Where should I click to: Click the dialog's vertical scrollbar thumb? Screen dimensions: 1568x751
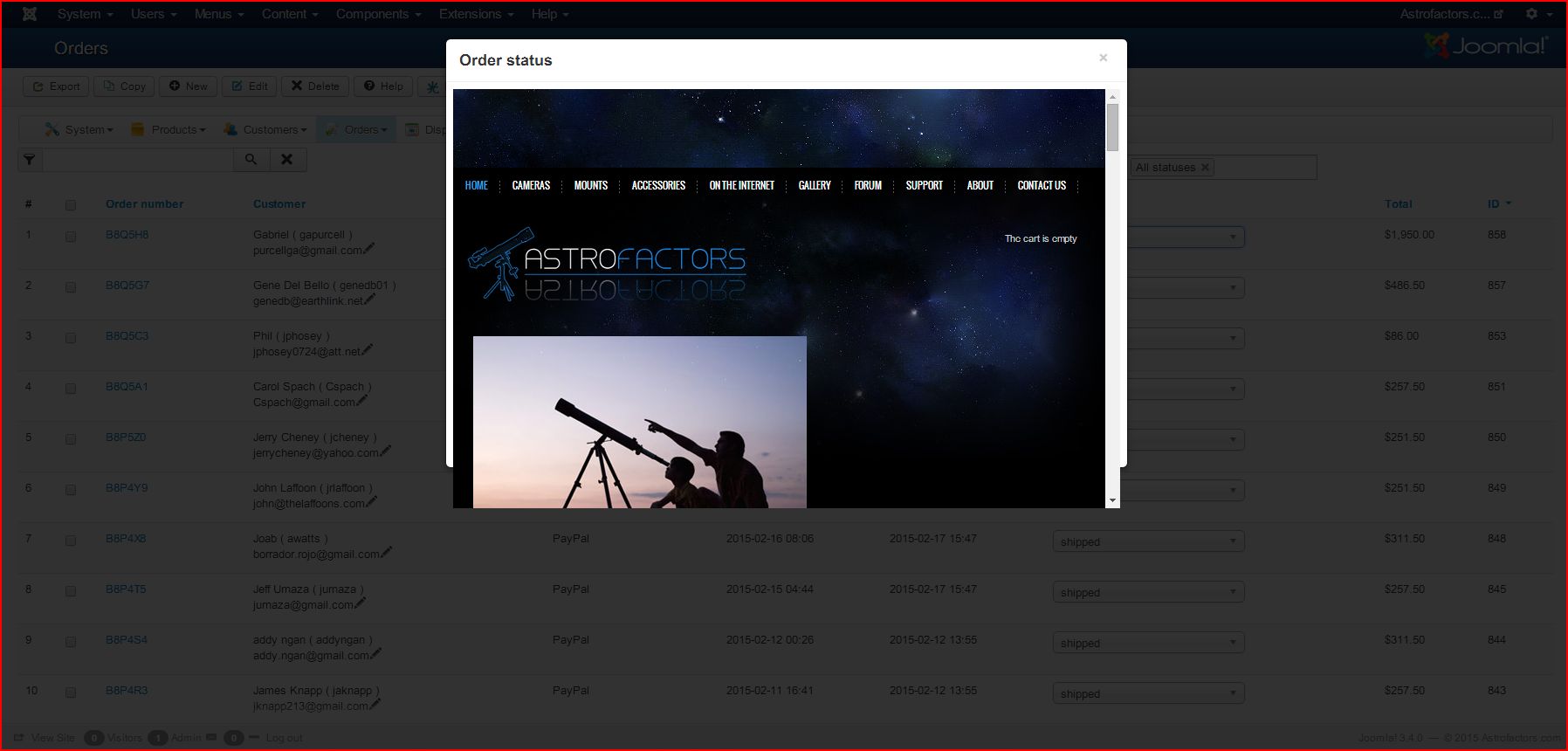tap(1112, 127)
